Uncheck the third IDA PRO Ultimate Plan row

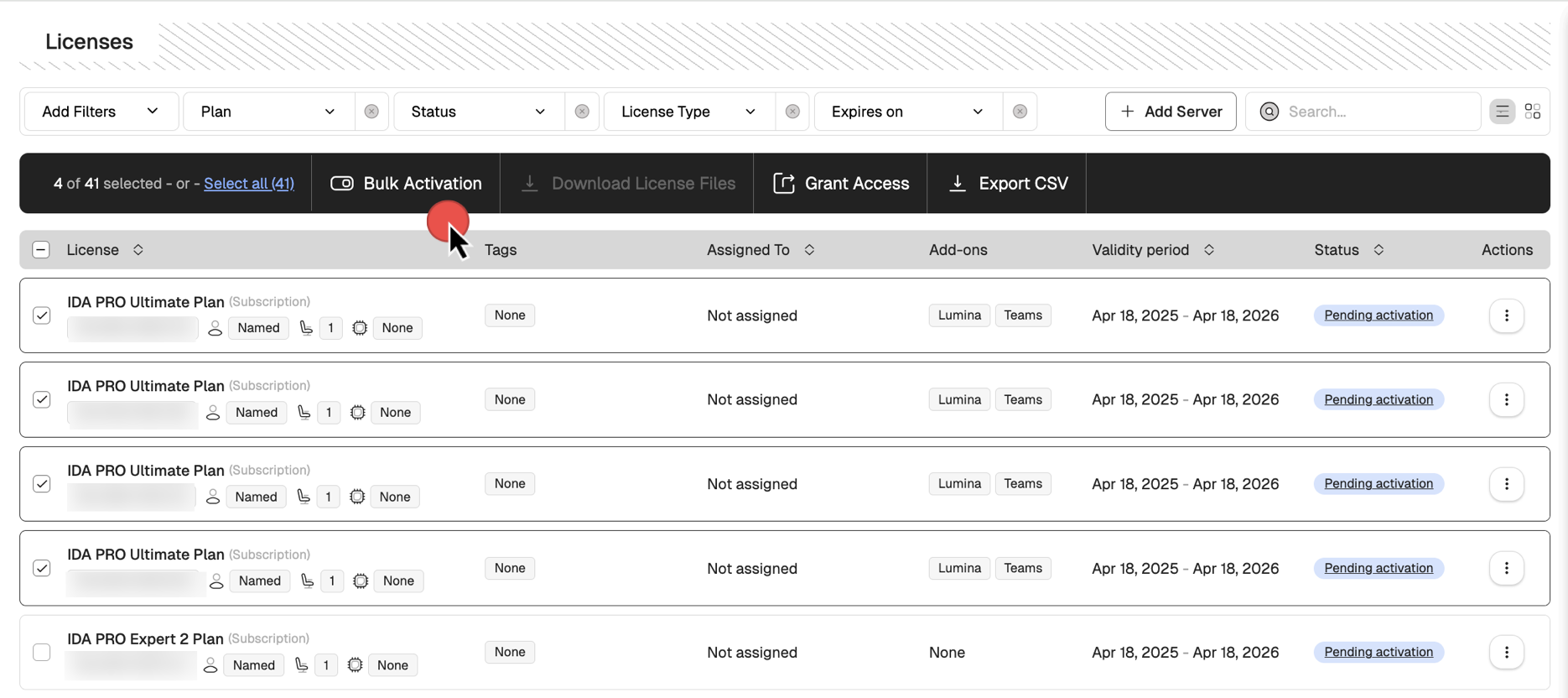42,484
